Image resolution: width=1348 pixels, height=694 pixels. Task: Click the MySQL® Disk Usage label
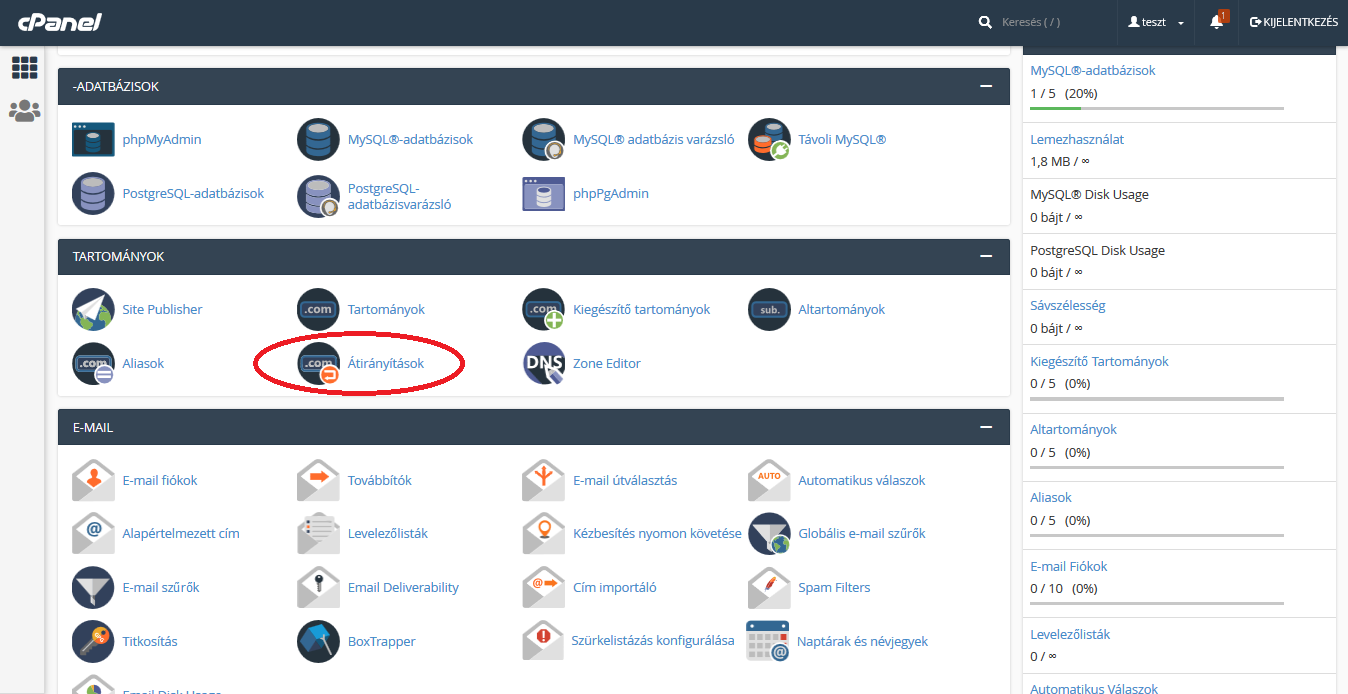coord(1089,194)
